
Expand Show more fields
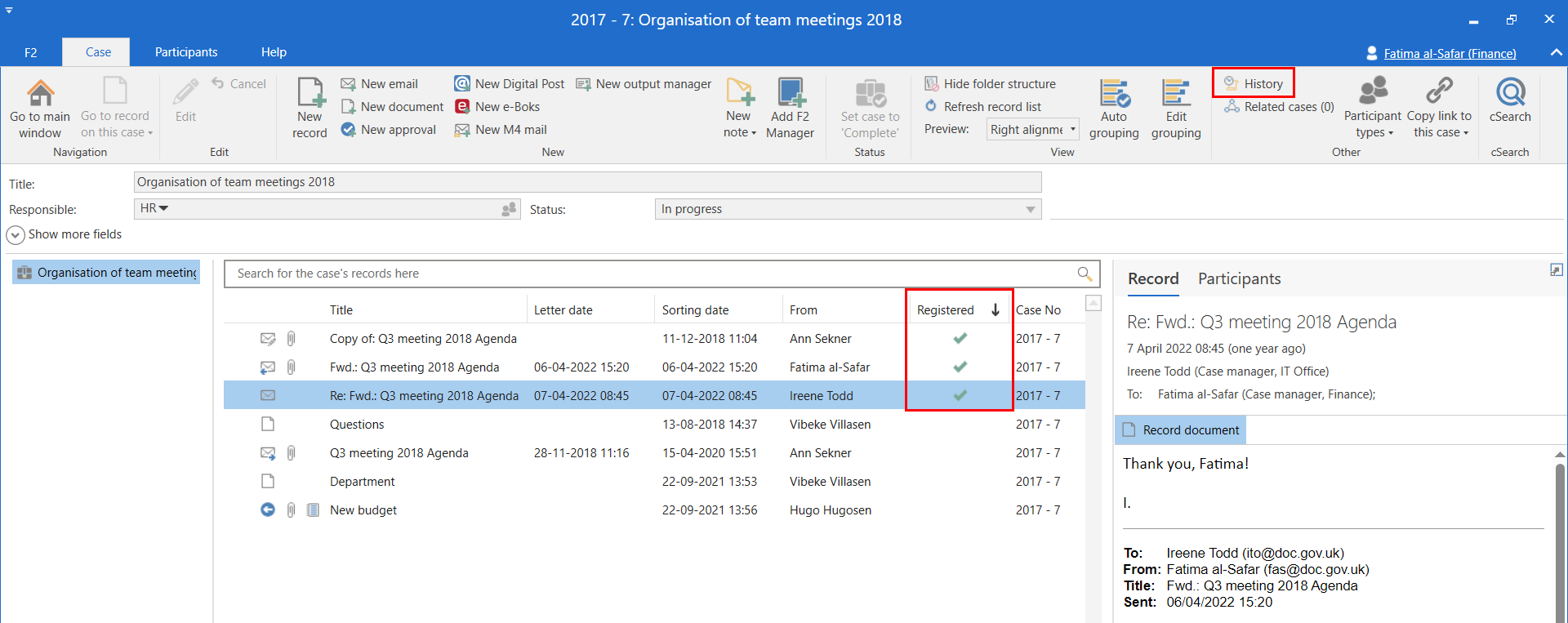coord(16,235)
